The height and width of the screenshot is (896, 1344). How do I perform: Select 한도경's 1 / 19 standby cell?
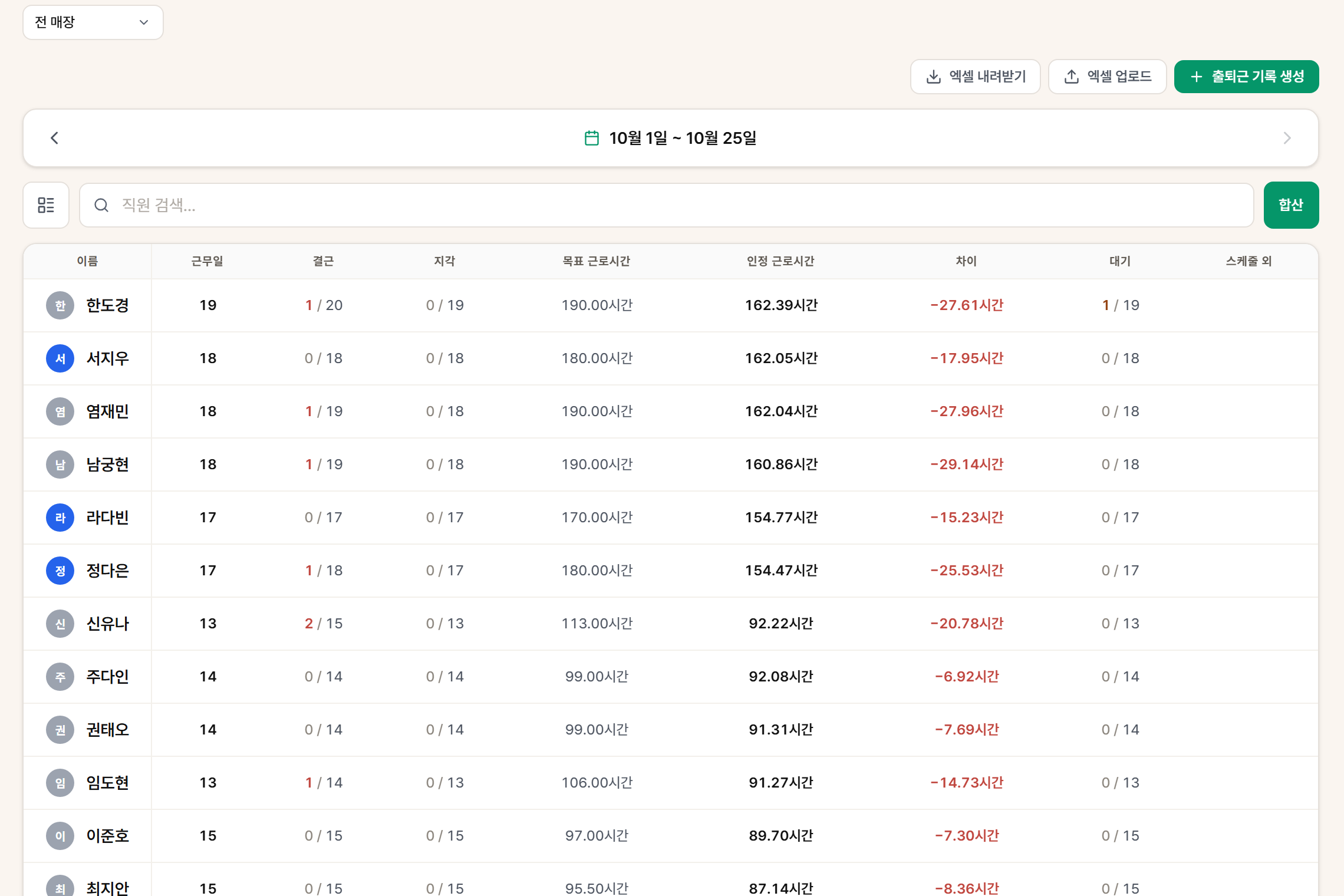click(x=1121, y=305)
